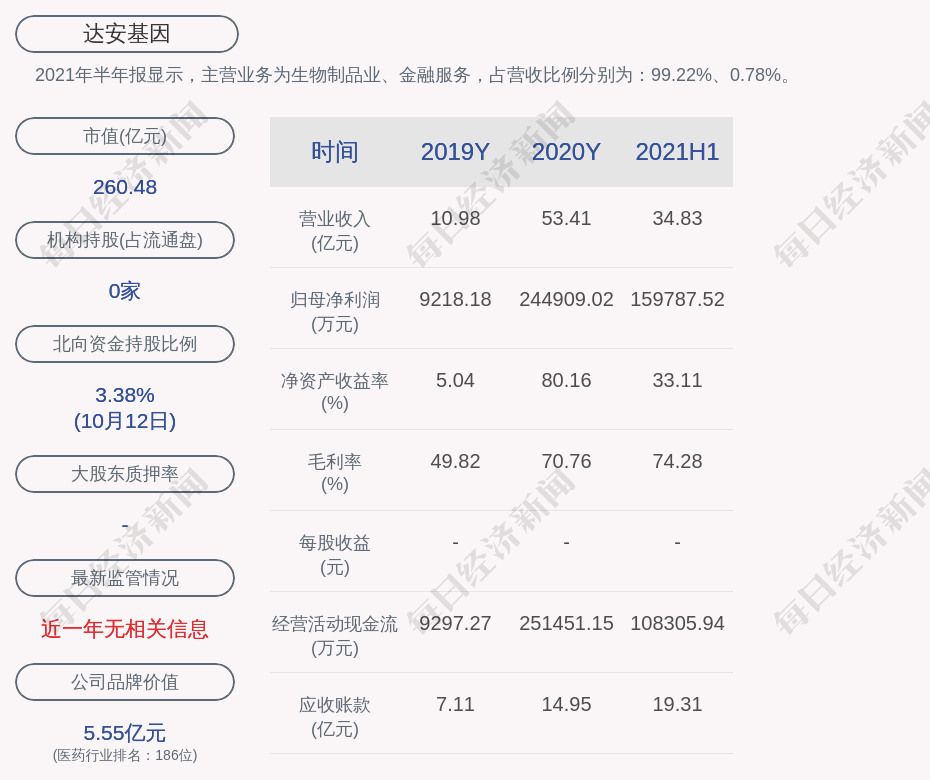Open the 最新监管情况 label

coord(125,578)
